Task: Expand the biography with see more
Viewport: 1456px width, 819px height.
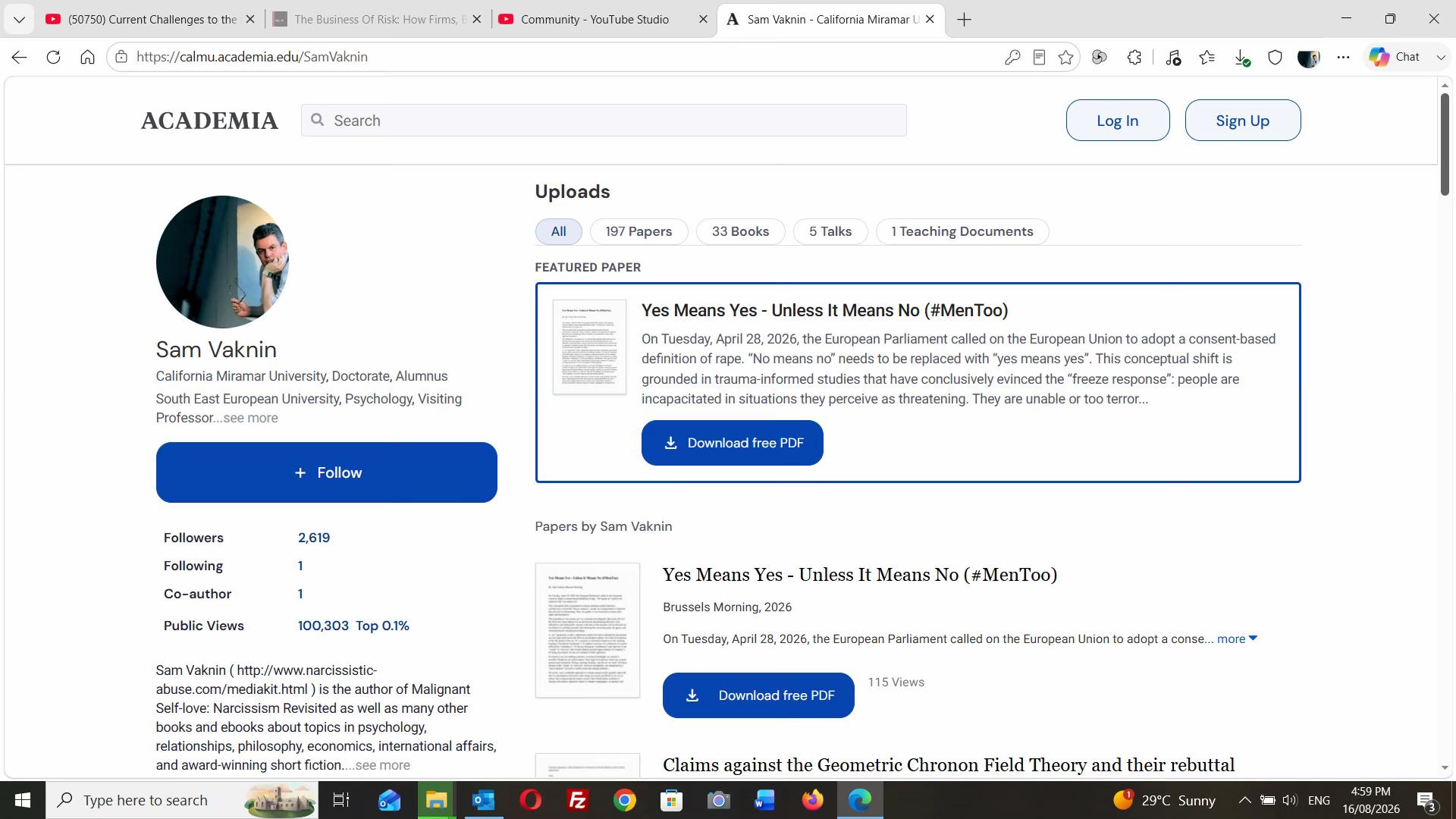Action: pos(383,765)
